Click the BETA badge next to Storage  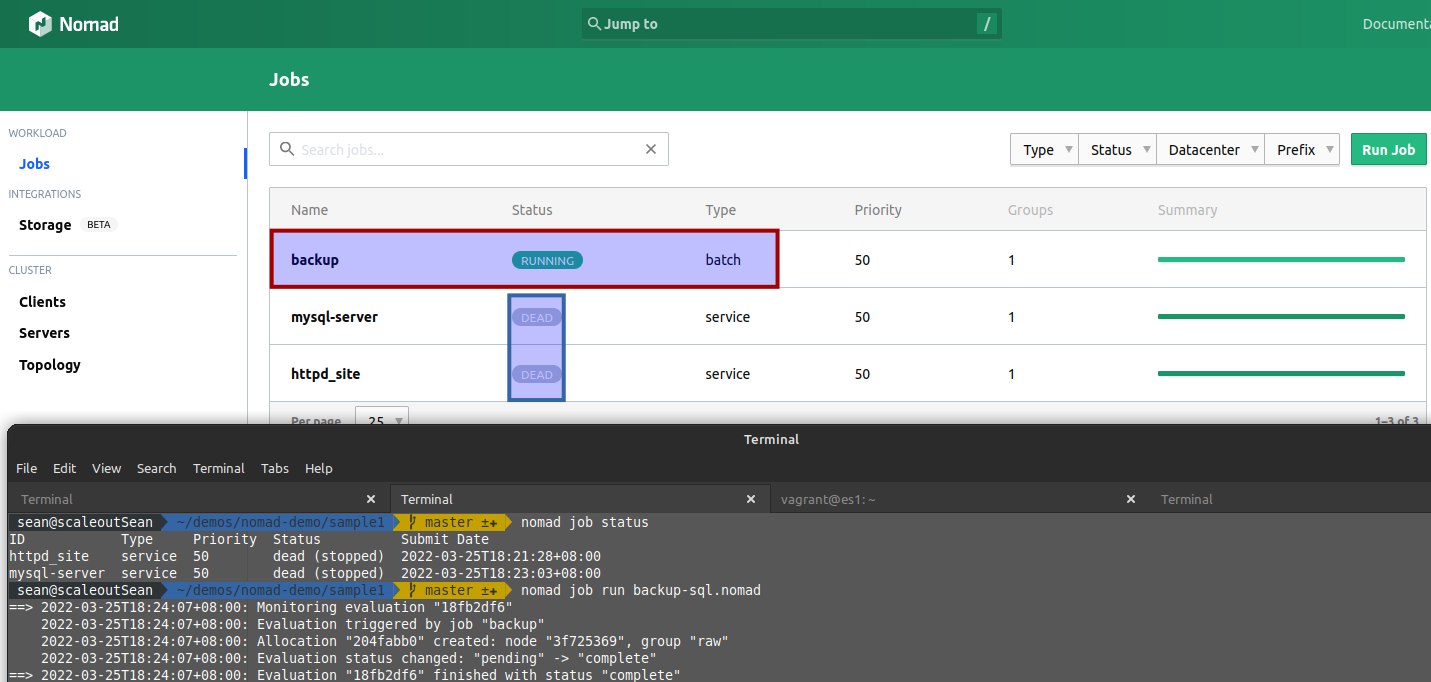99,225
